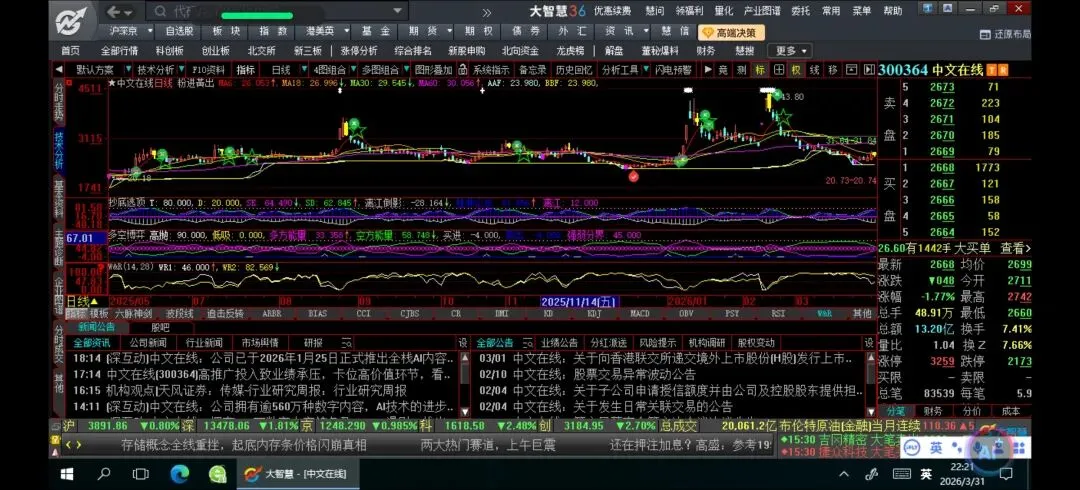Click the back navigation arrow
Image resolution: width=1080 pixels, height=490 pixels.
point(114,12)
